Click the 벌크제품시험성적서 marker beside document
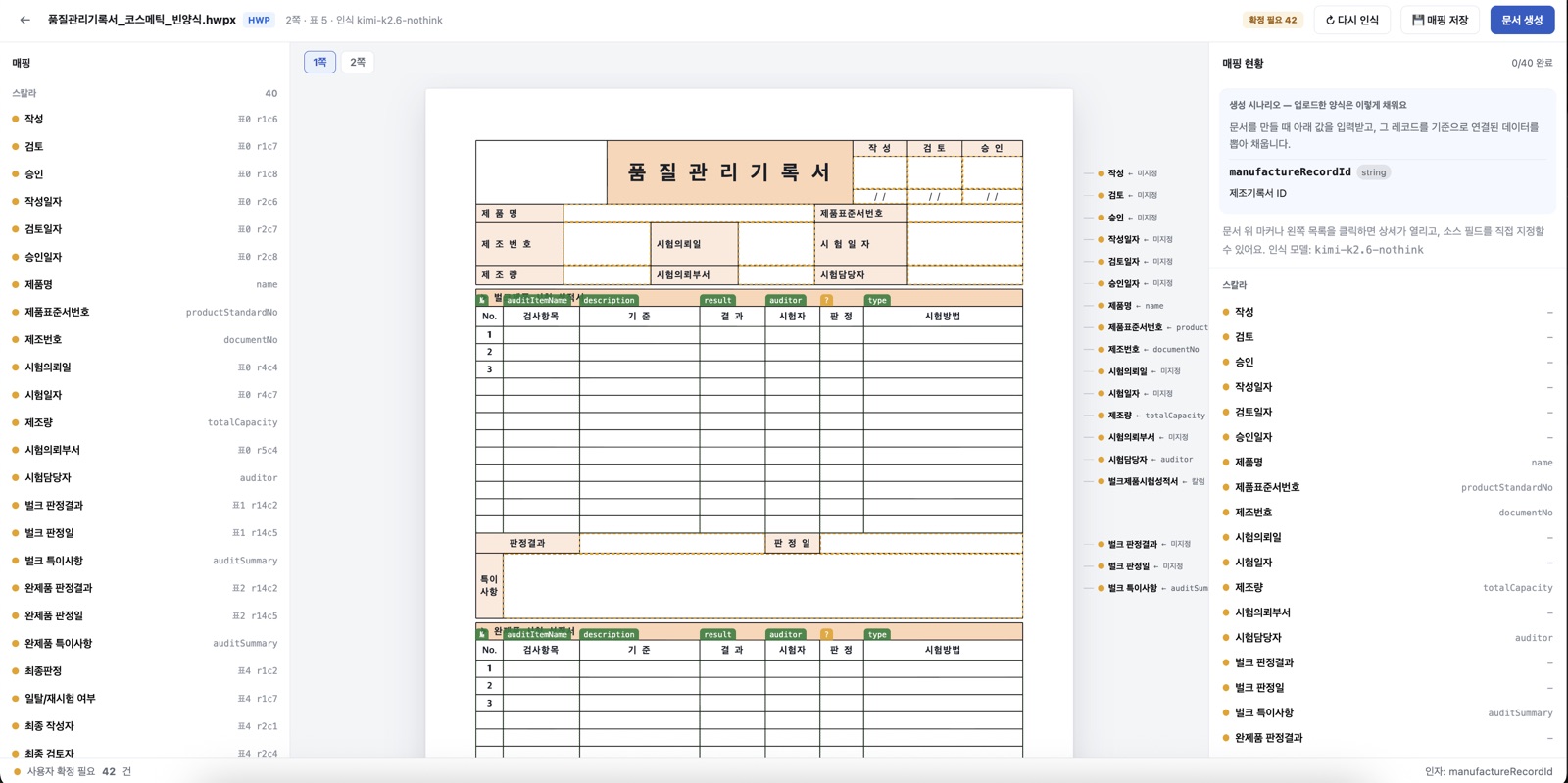Viewport: 1568px width, 783px height. 1142,481
